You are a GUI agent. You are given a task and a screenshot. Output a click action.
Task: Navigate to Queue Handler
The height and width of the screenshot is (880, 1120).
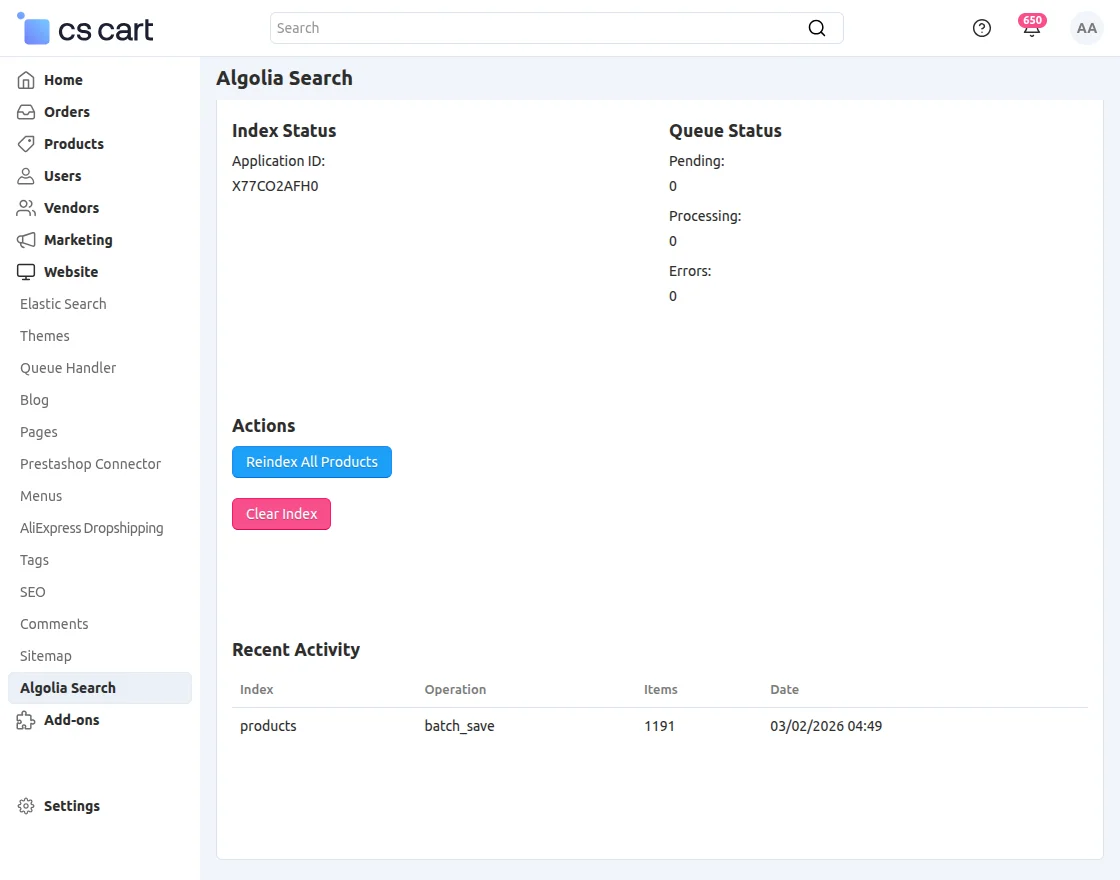(x=67, y=368)
